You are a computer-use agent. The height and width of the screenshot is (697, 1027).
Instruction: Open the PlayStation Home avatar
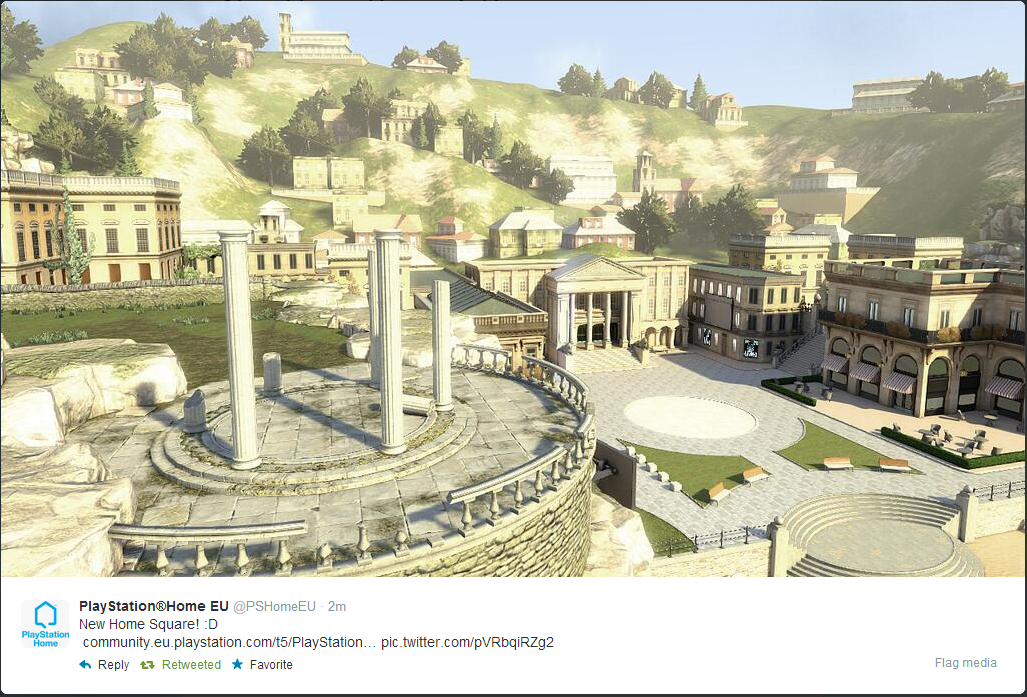click(x=45, y=624)
